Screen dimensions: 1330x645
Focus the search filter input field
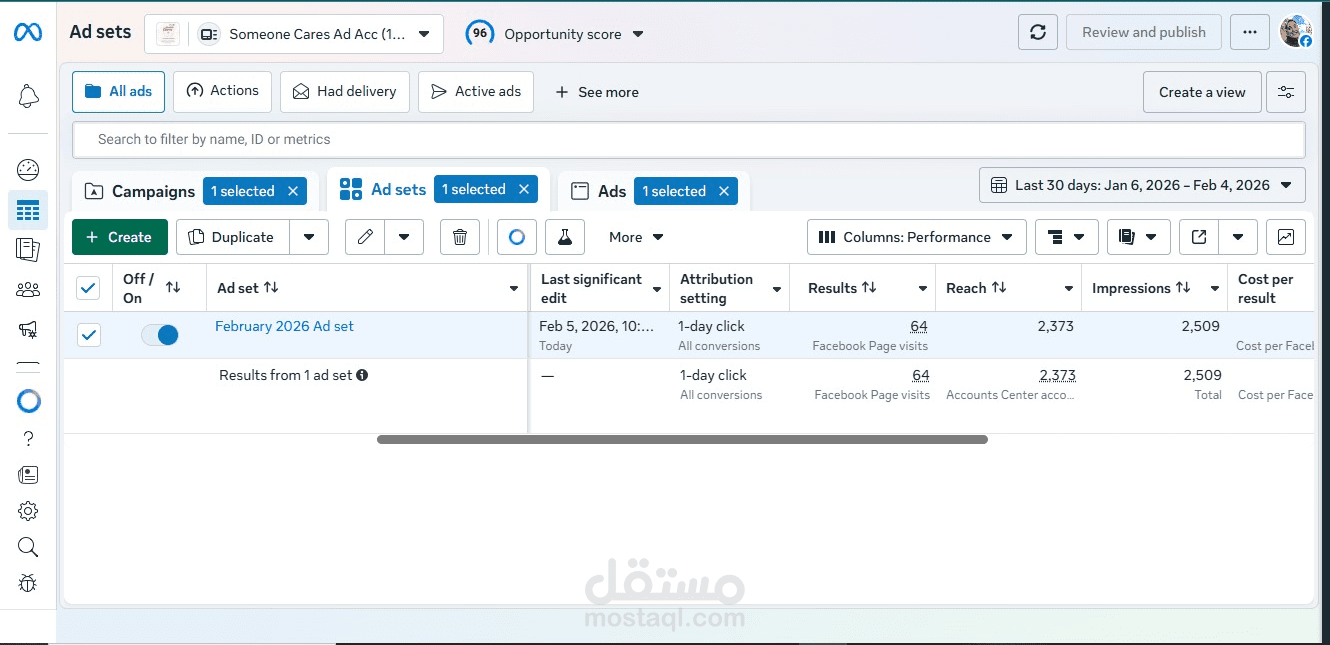(689, 139)
